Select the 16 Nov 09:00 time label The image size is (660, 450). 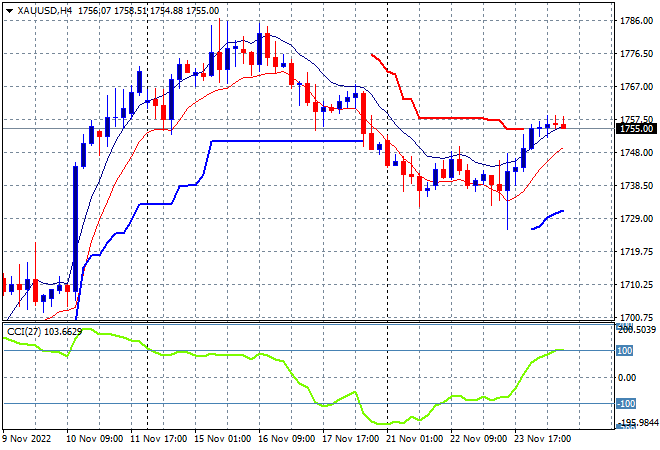pos(286,439)
